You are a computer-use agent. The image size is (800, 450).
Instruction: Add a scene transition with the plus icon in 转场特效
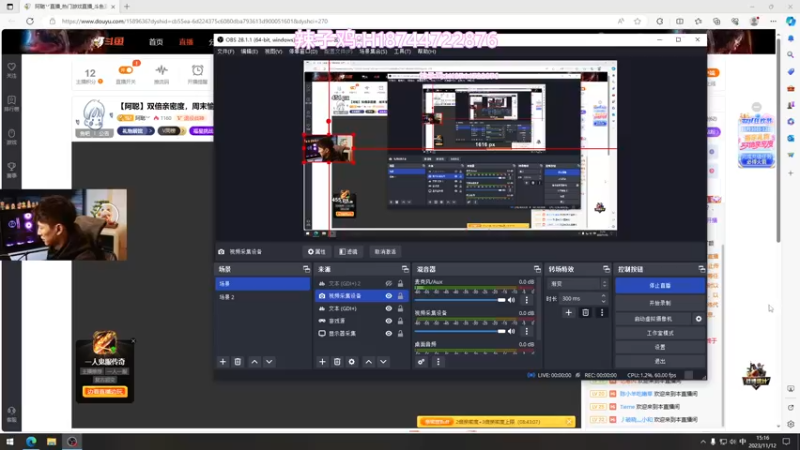pos(568,313)
